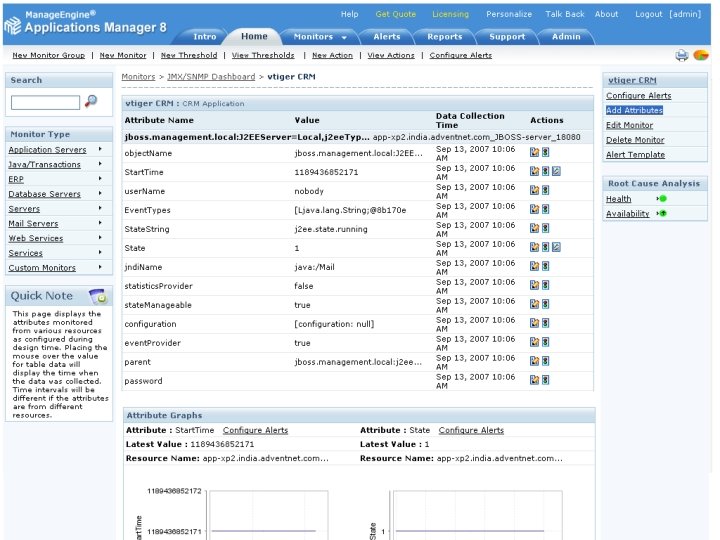Screen dimensions: 720x540
Task: Switch to the Intro tab
Action: tap(204, 37)
